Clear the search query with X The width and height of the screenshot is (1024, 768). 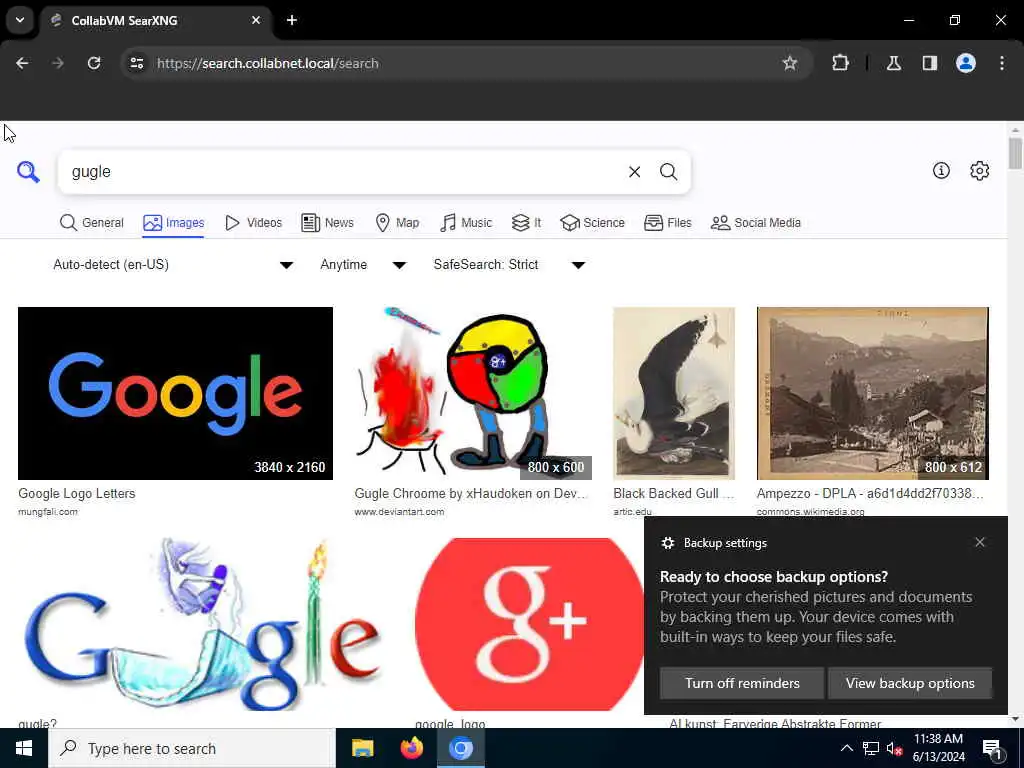(634, 172)
